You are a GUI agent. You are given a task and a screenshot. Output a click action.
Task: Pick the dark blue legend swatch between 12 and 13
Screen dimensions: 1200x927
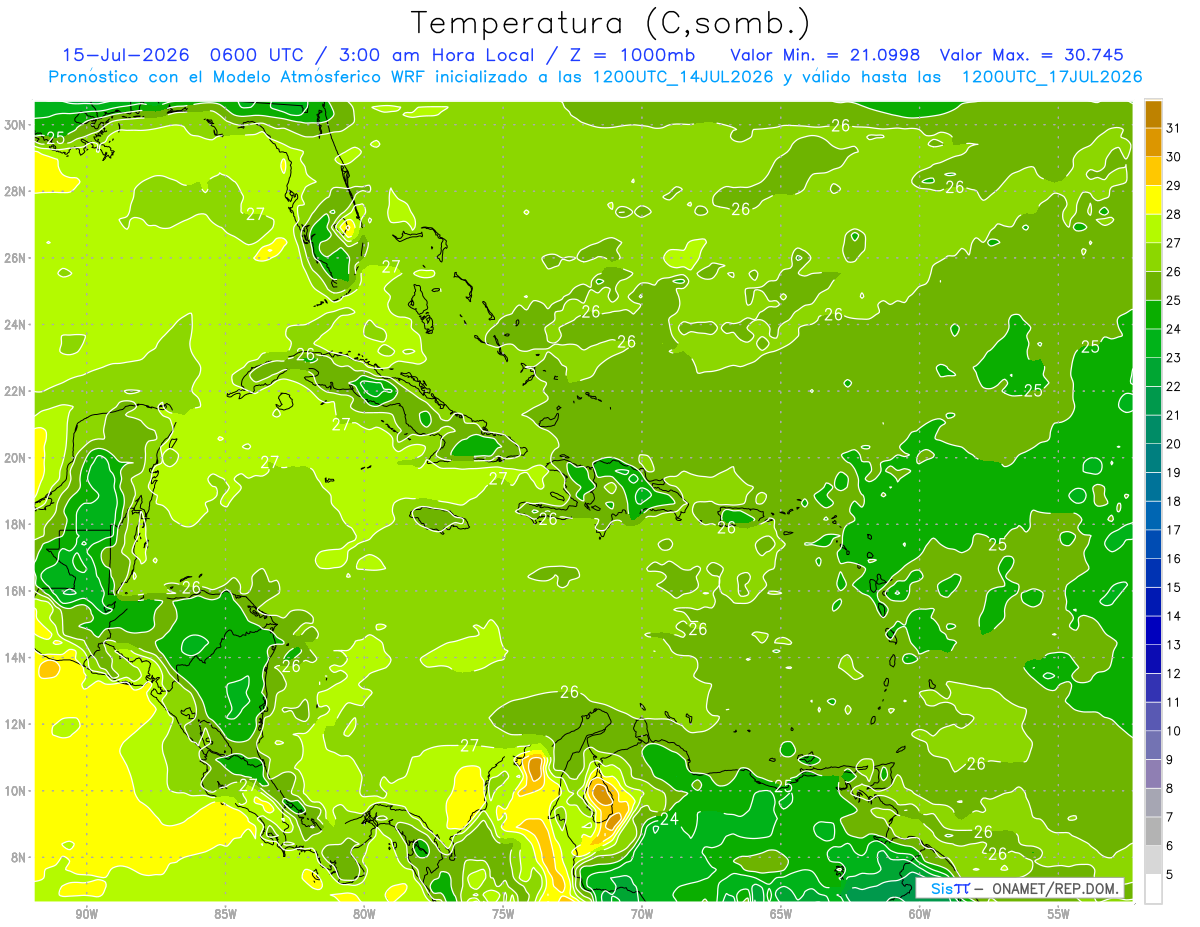1153,658
